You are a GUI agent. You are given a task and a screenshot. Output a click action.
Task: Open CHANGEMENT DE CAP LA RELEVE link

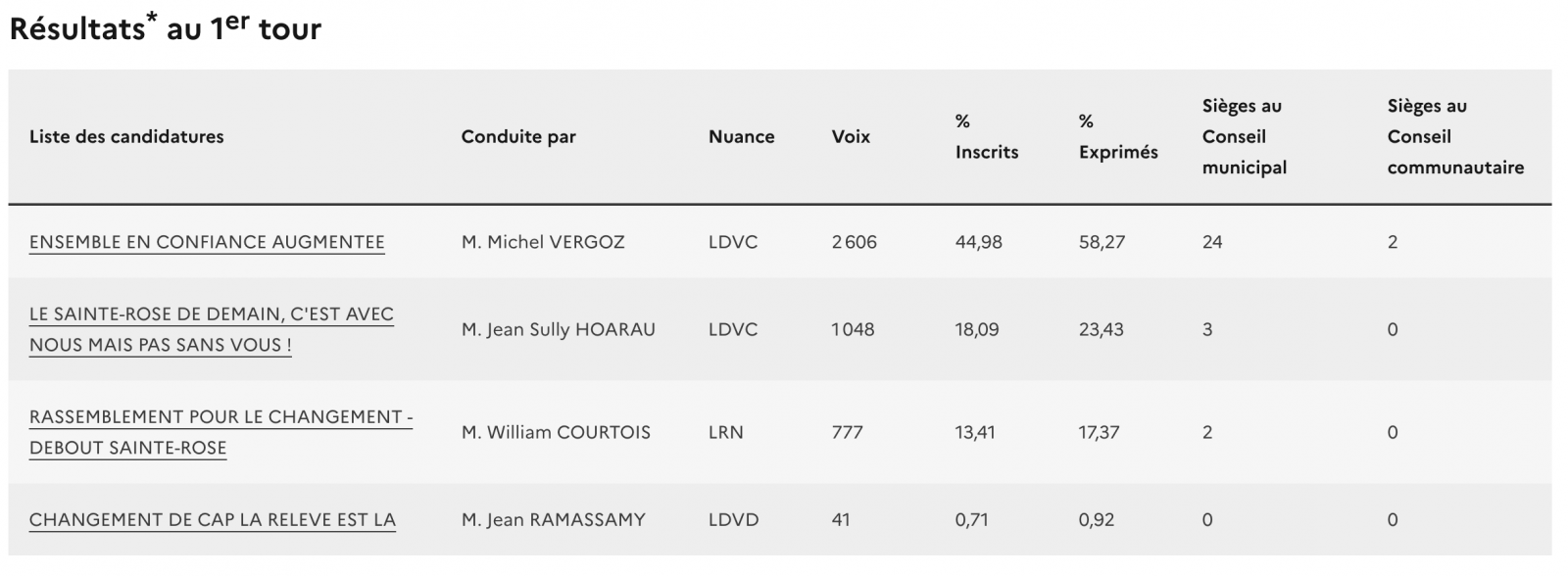coord(212,520)
